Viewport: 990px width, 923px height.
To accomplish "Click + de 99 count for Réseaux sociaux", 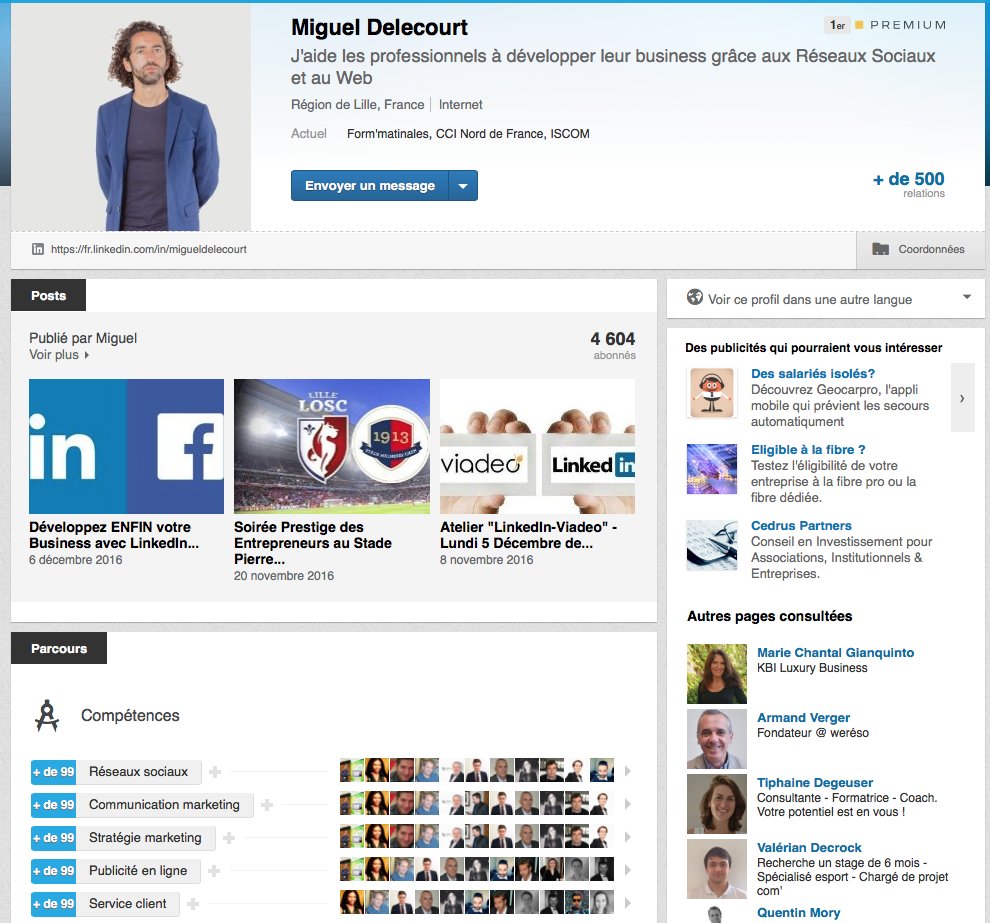I will coord(54,771).
